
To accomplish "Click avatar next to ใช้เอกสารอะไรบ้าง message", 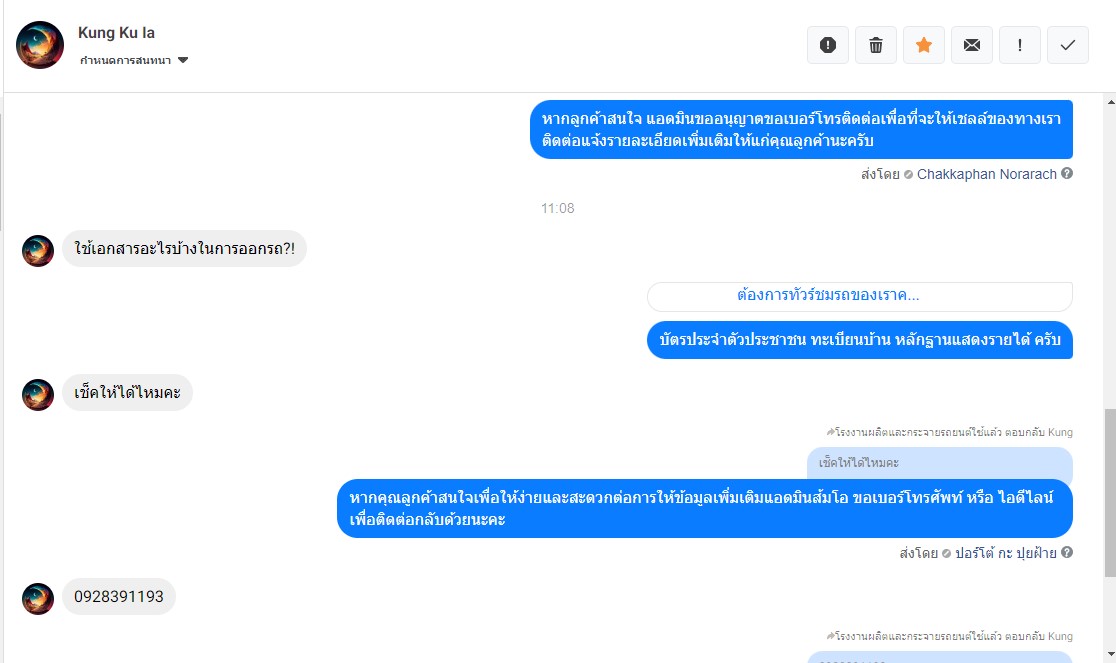I will pos(38,250).
